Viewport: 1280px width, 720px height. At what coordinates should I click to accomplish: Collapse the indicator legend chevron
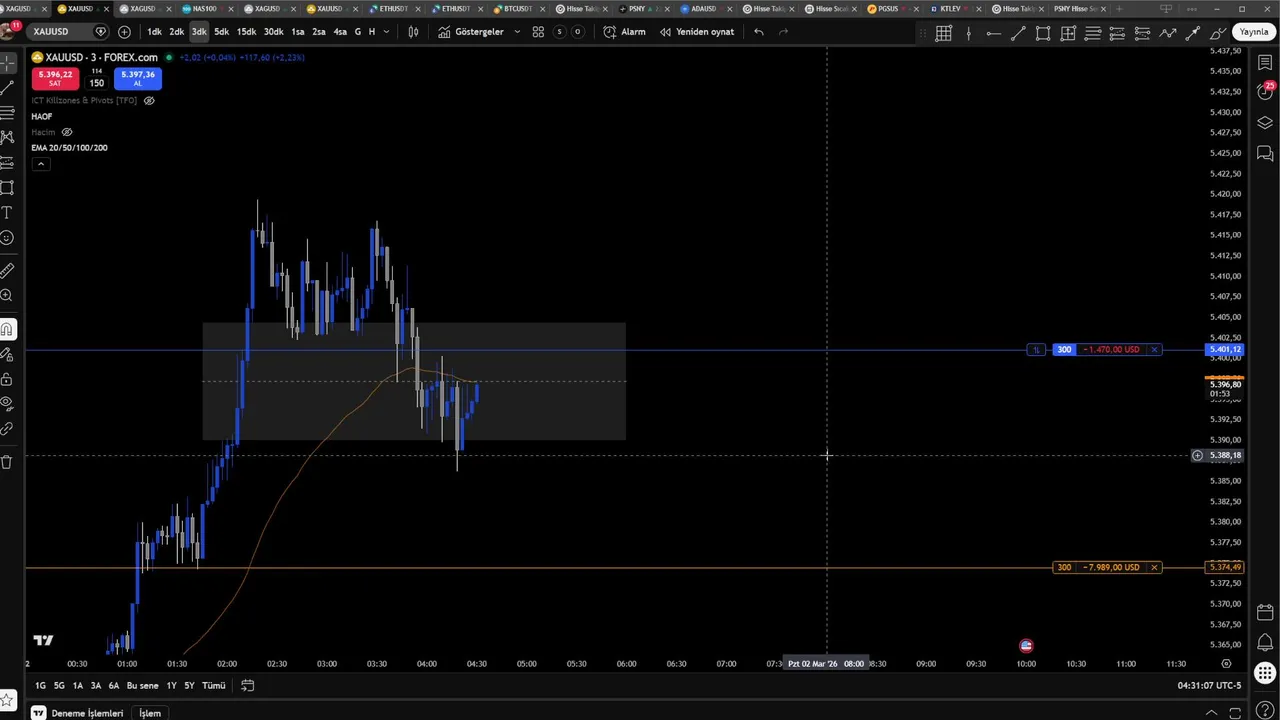point(40,163)
